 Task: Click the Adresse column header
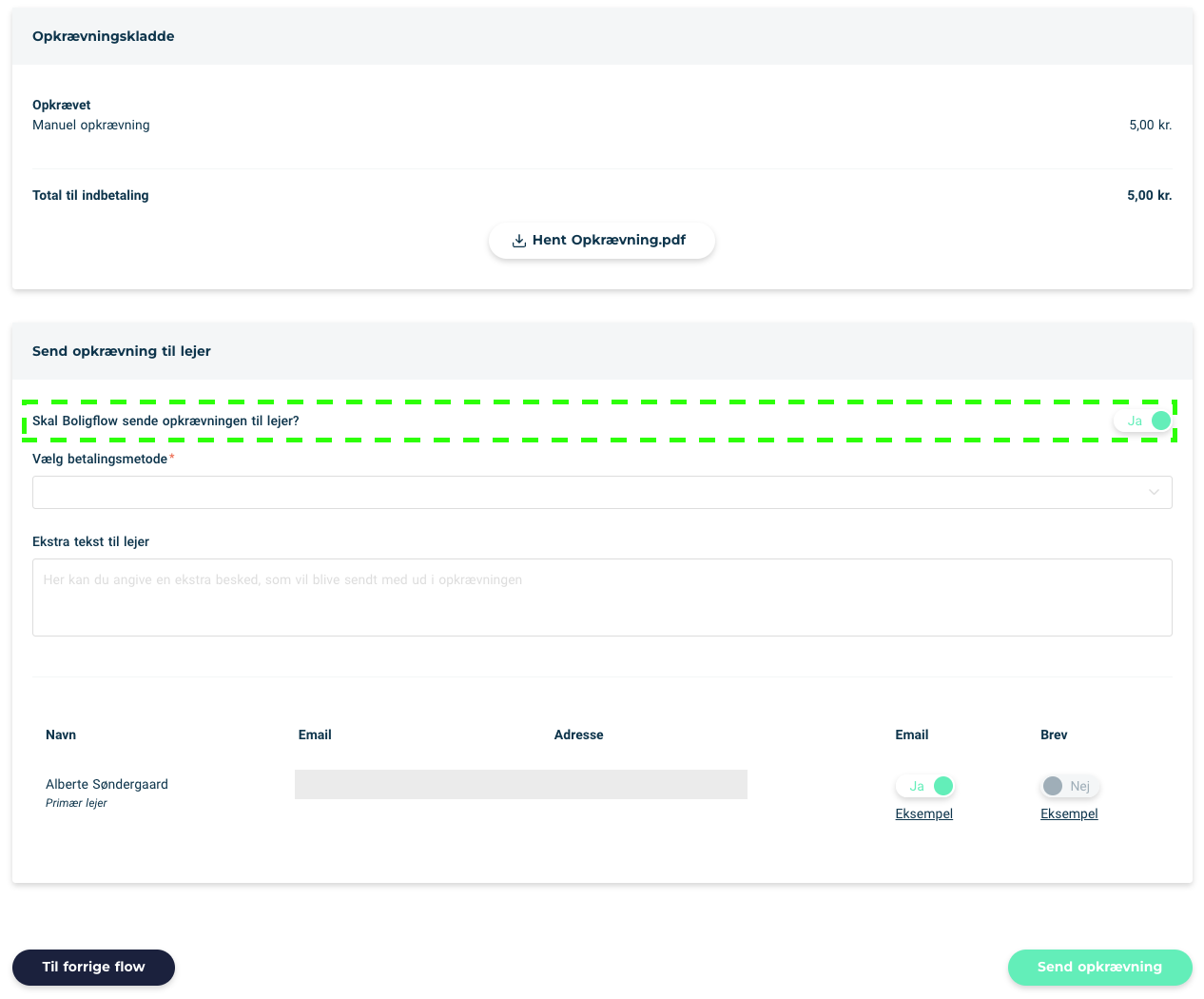pos(579,735)
